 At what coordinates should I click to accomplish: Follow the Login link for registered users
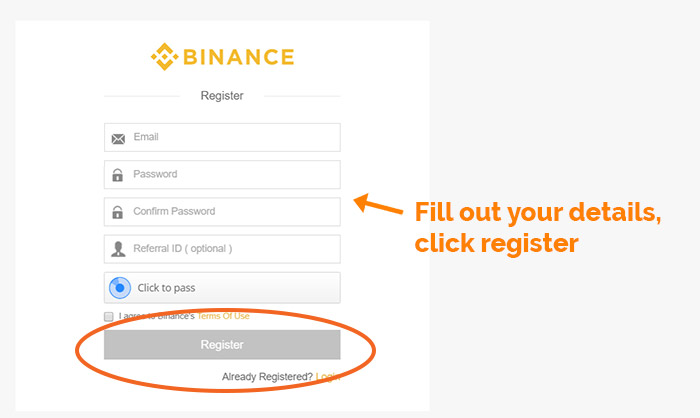[x=328, y=377]
